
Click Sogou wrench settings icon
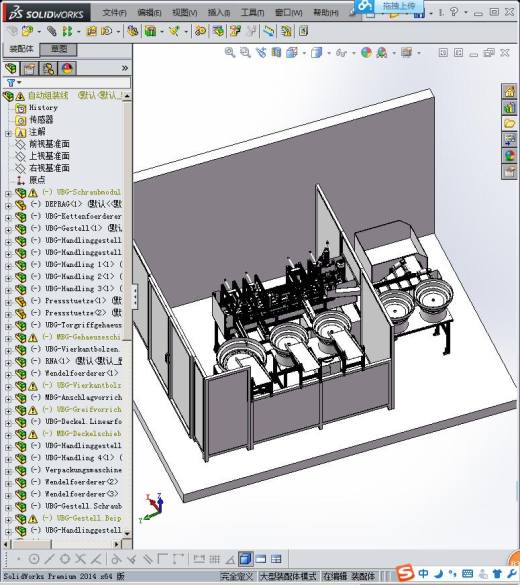tap(511, 573)
